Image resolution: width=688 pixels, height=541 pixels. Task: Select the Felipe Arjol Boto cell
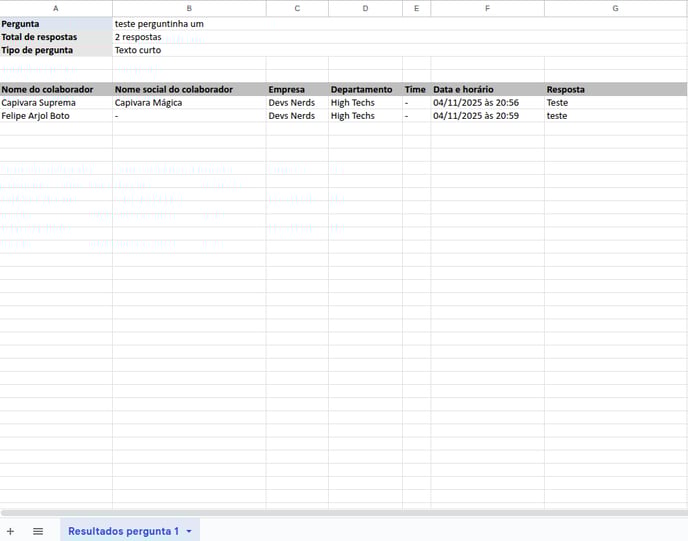pyautogui.click(x=55, y=116)
